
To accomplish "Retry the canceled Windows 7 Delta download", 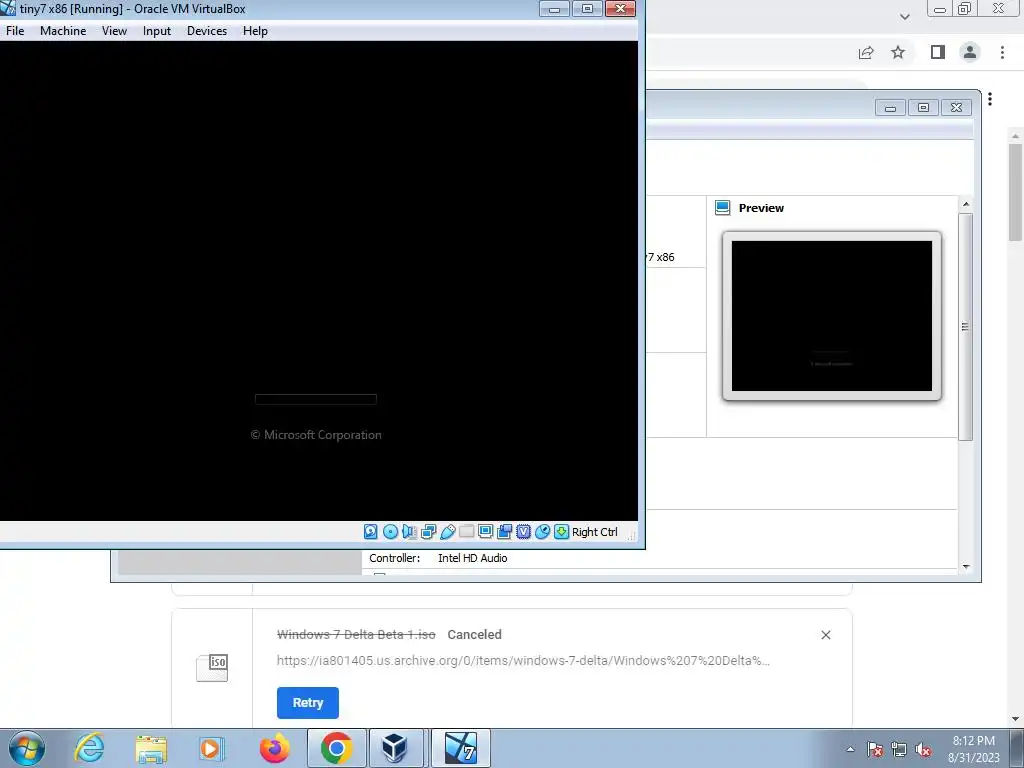I will click(x=308, y=703).
